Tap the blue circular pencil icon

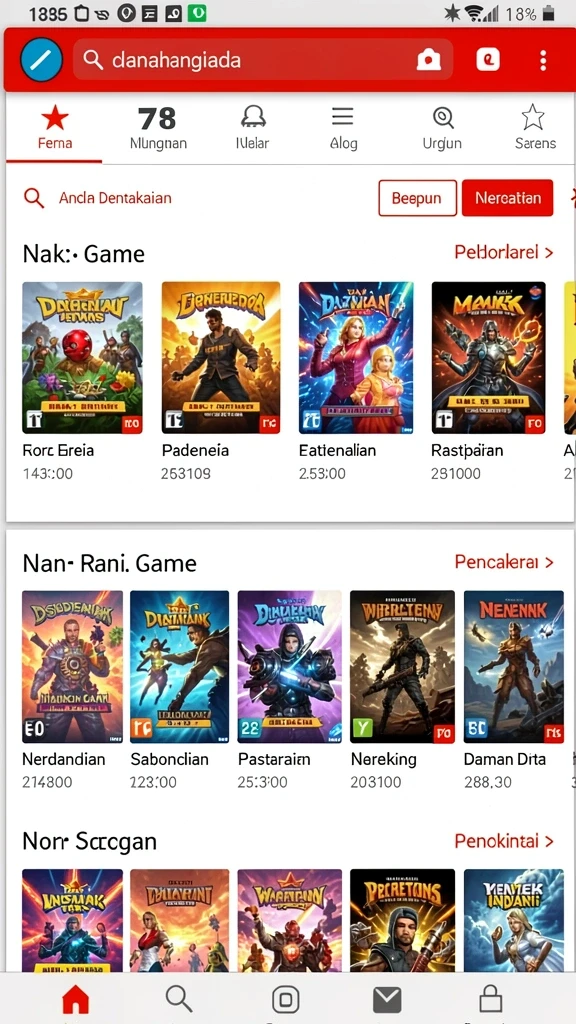(41, 60)
